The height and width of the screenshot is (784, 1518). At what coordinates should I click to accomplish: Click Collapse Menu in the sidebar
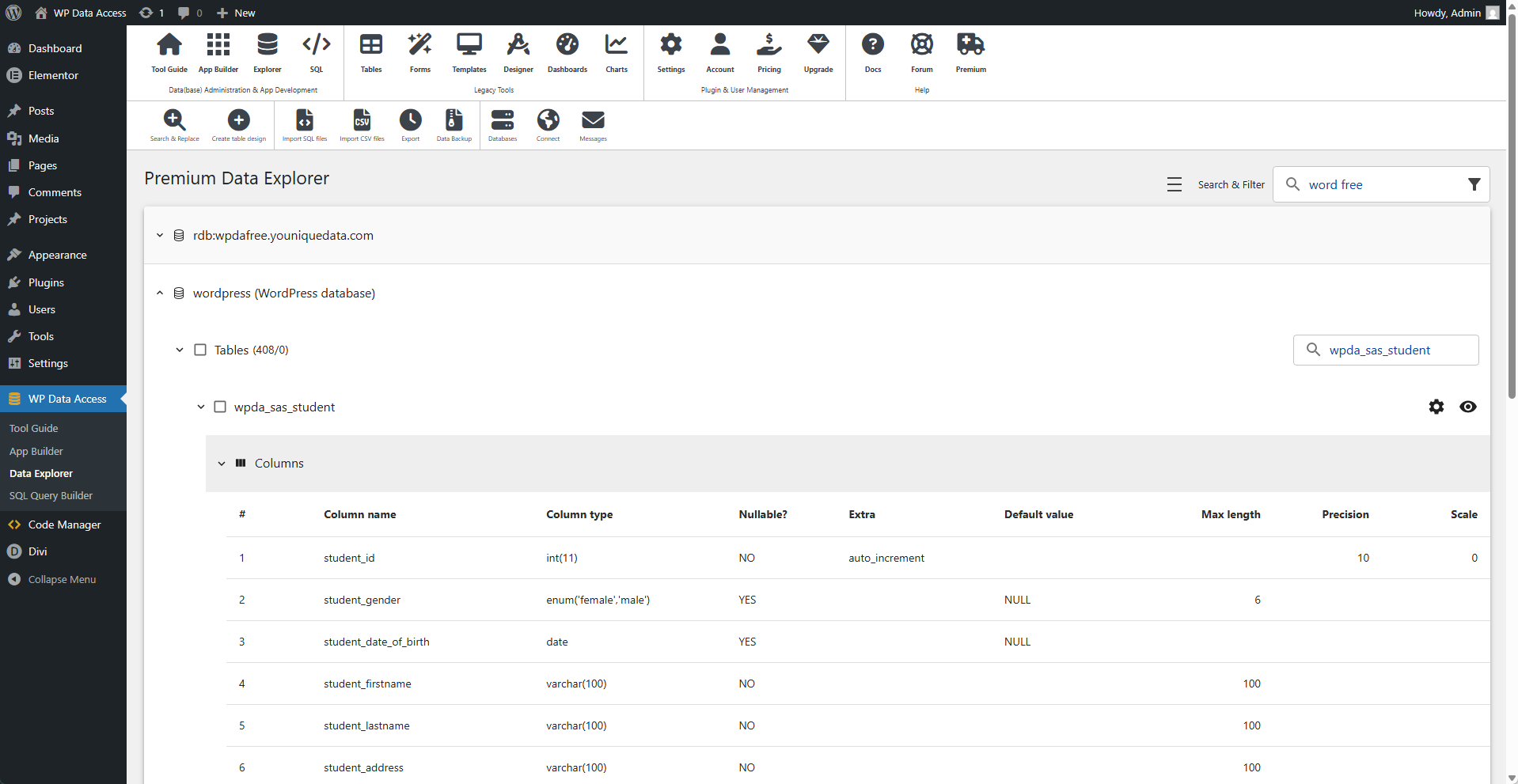(62, 580)
